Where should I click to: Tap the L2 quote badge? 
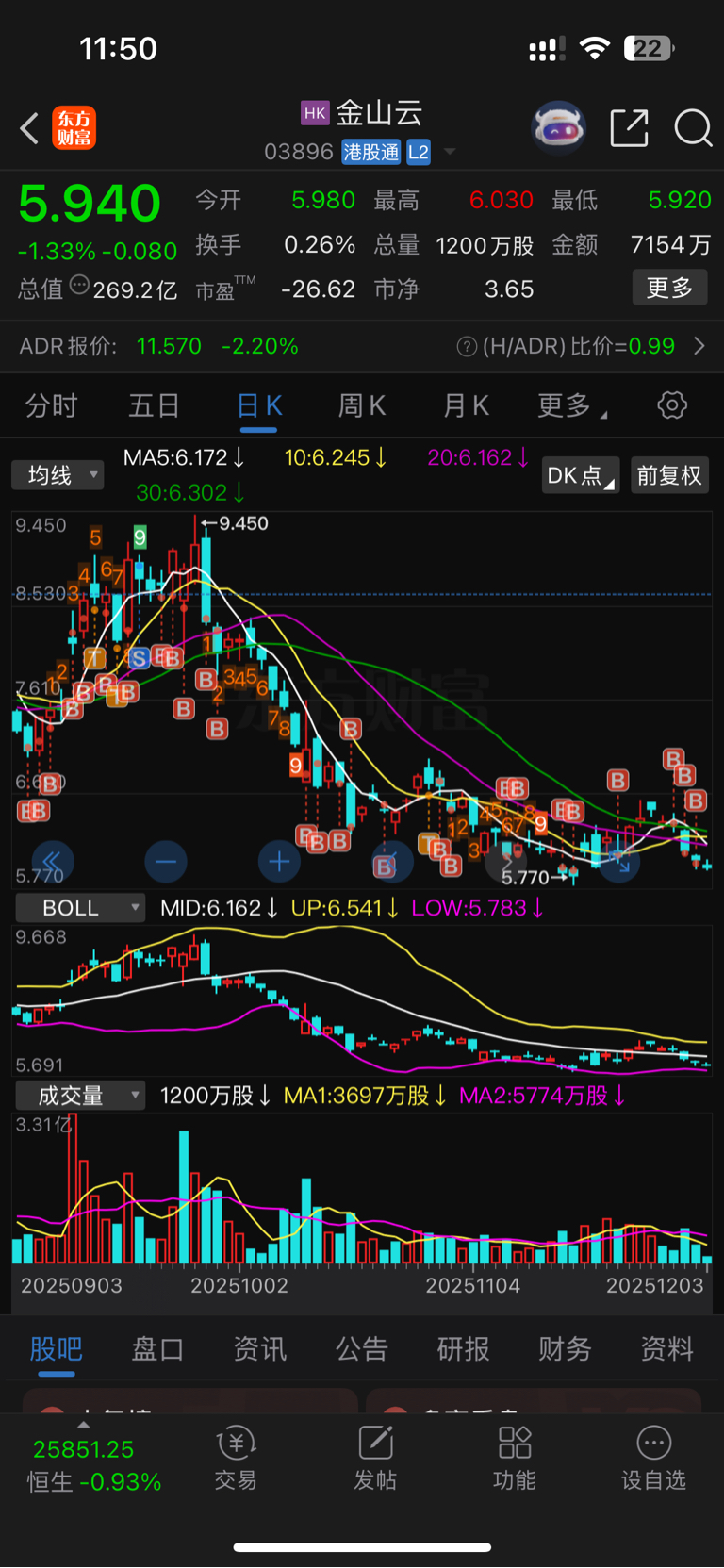pyautogui.click(x=419, y=152)
